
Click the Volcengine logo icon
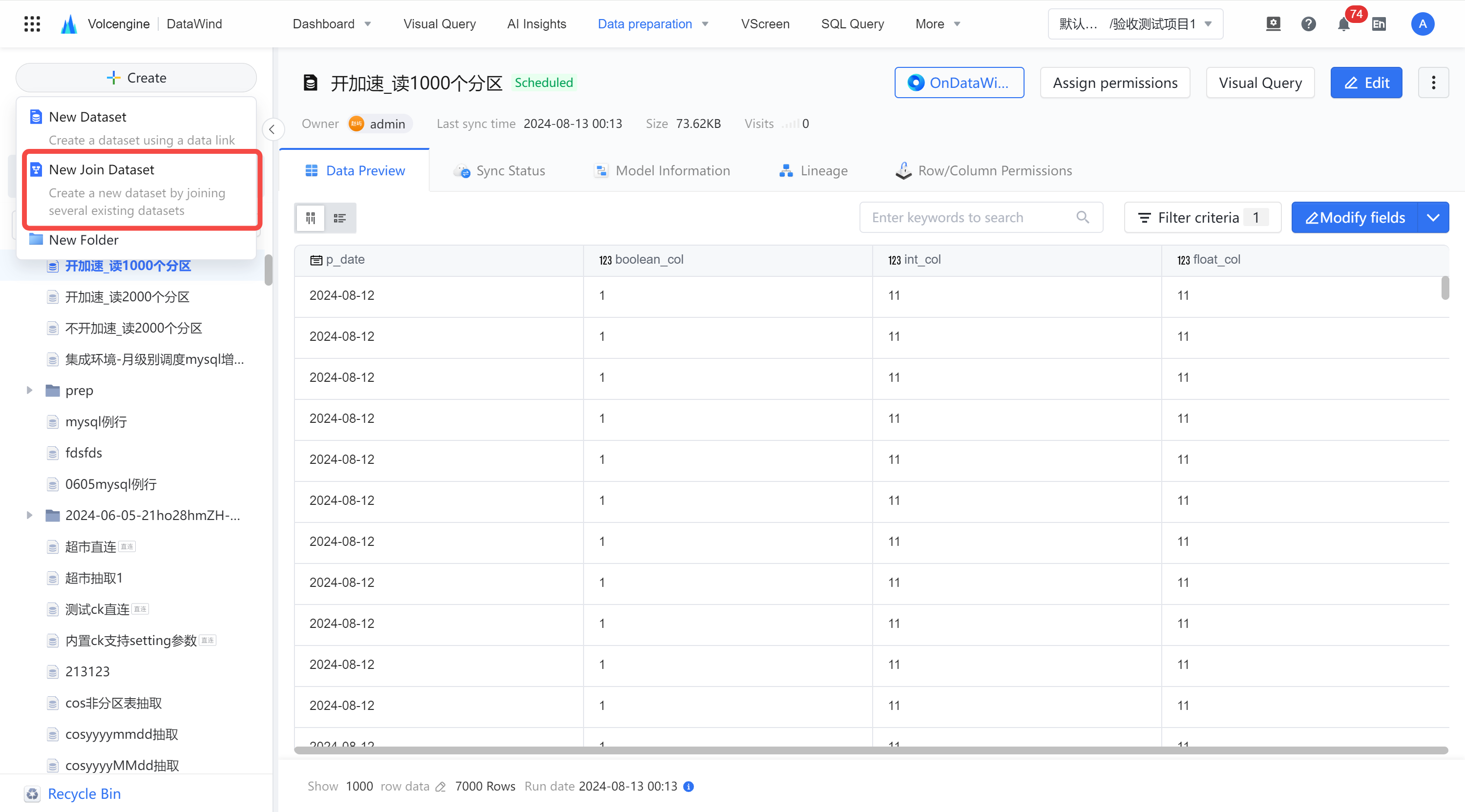[69, 24]
